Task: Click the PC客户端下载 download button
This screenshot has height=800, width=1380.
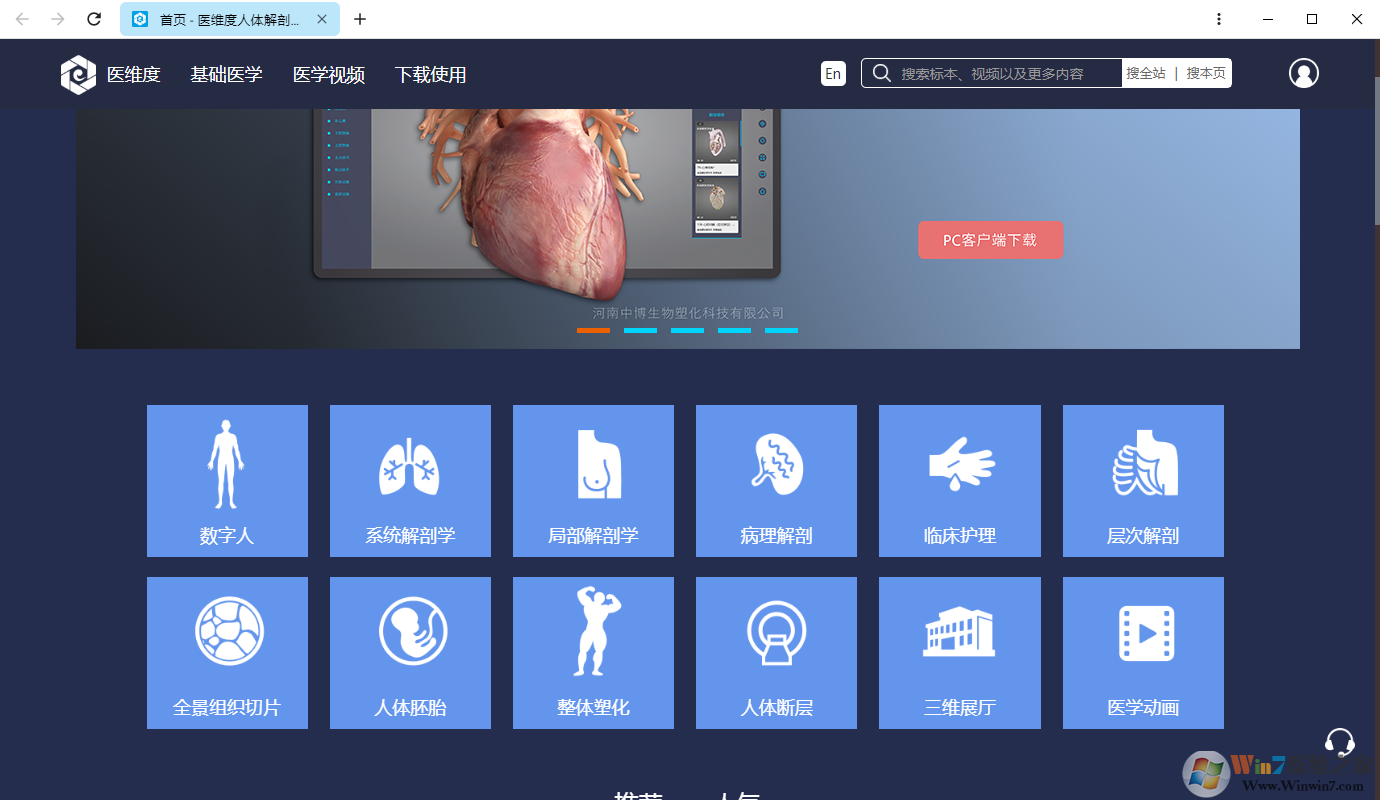Action: [991, 240]
